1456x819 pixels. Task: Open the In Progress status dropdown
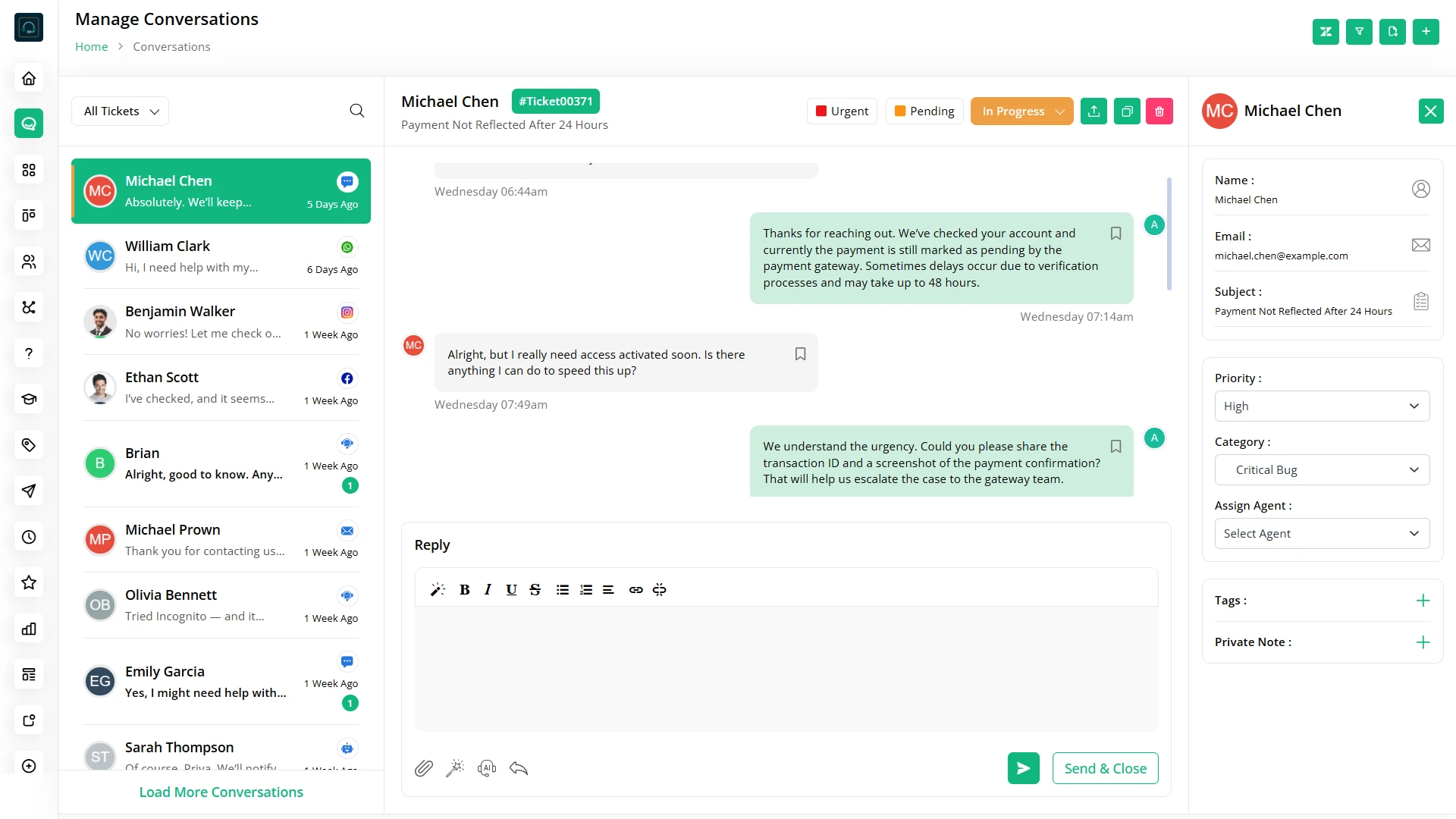[1021, 111]
